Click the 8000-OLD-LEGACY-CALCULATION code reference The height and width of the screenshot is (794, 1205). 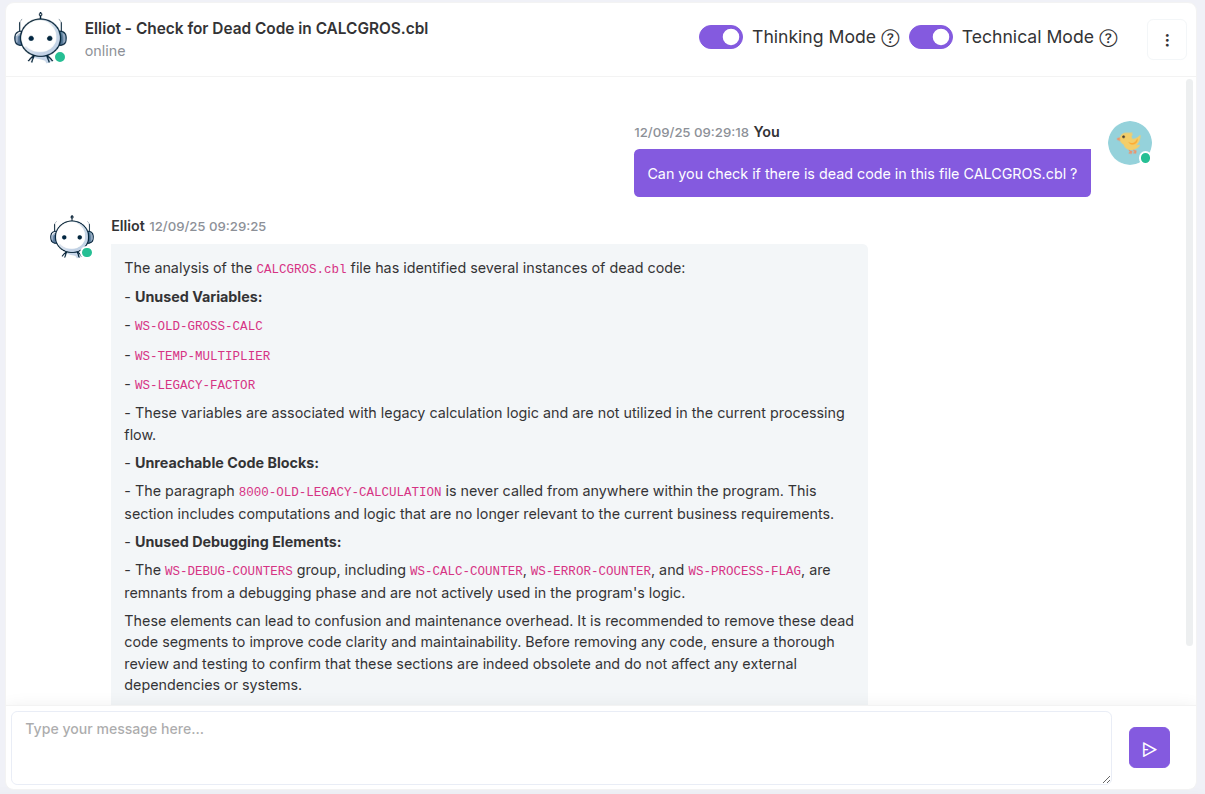coord(339,492)
